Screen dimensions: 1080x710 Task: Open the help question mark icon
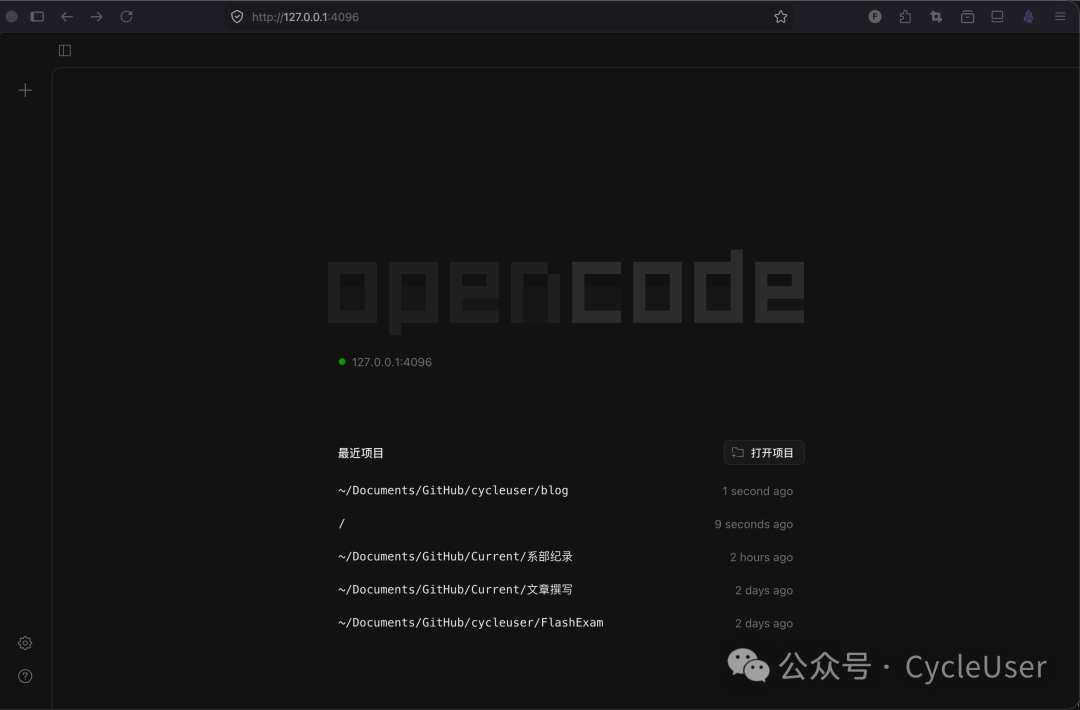click(25, 676)
